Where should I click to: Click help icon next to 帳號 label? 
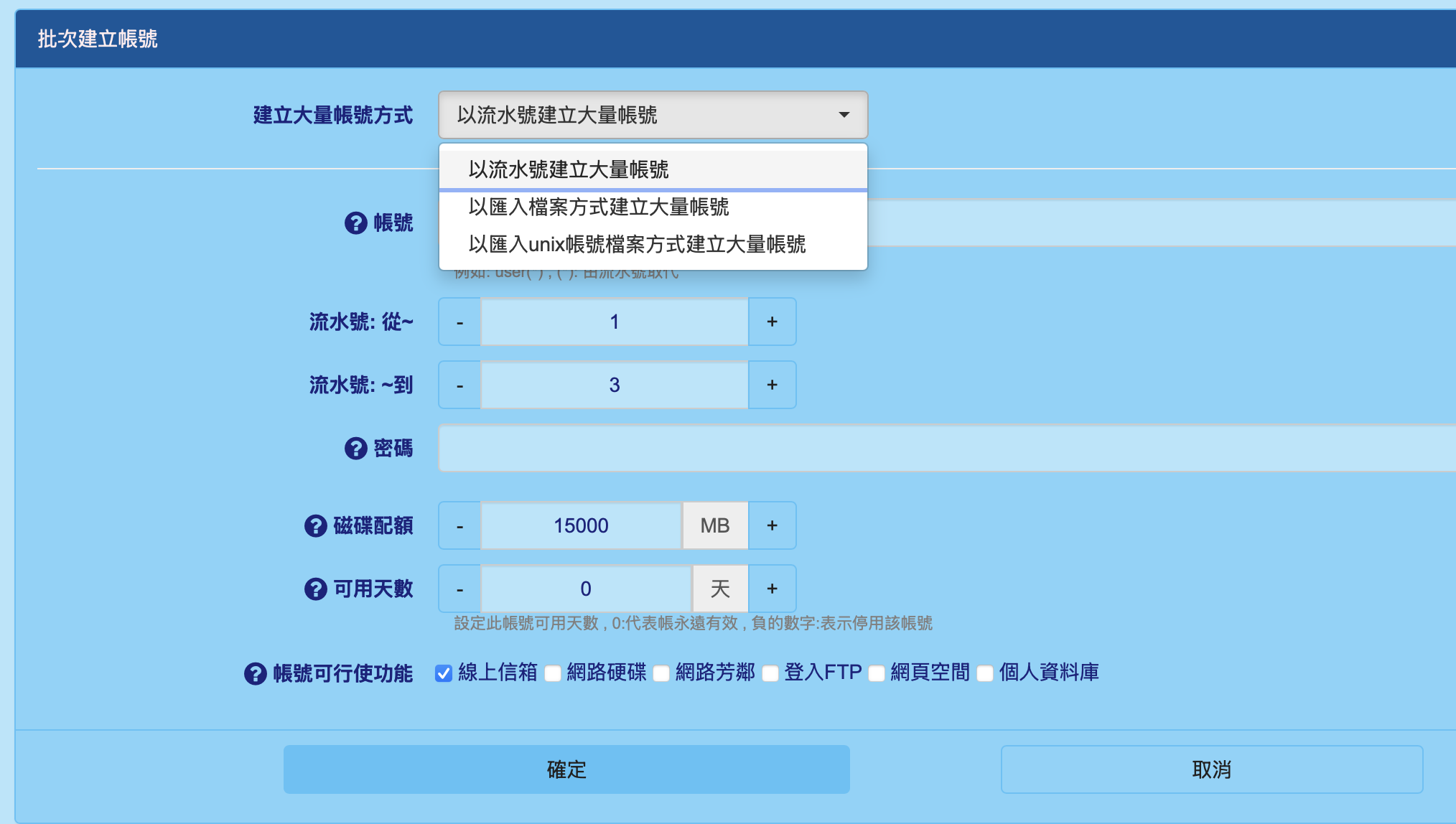(355, 223)
